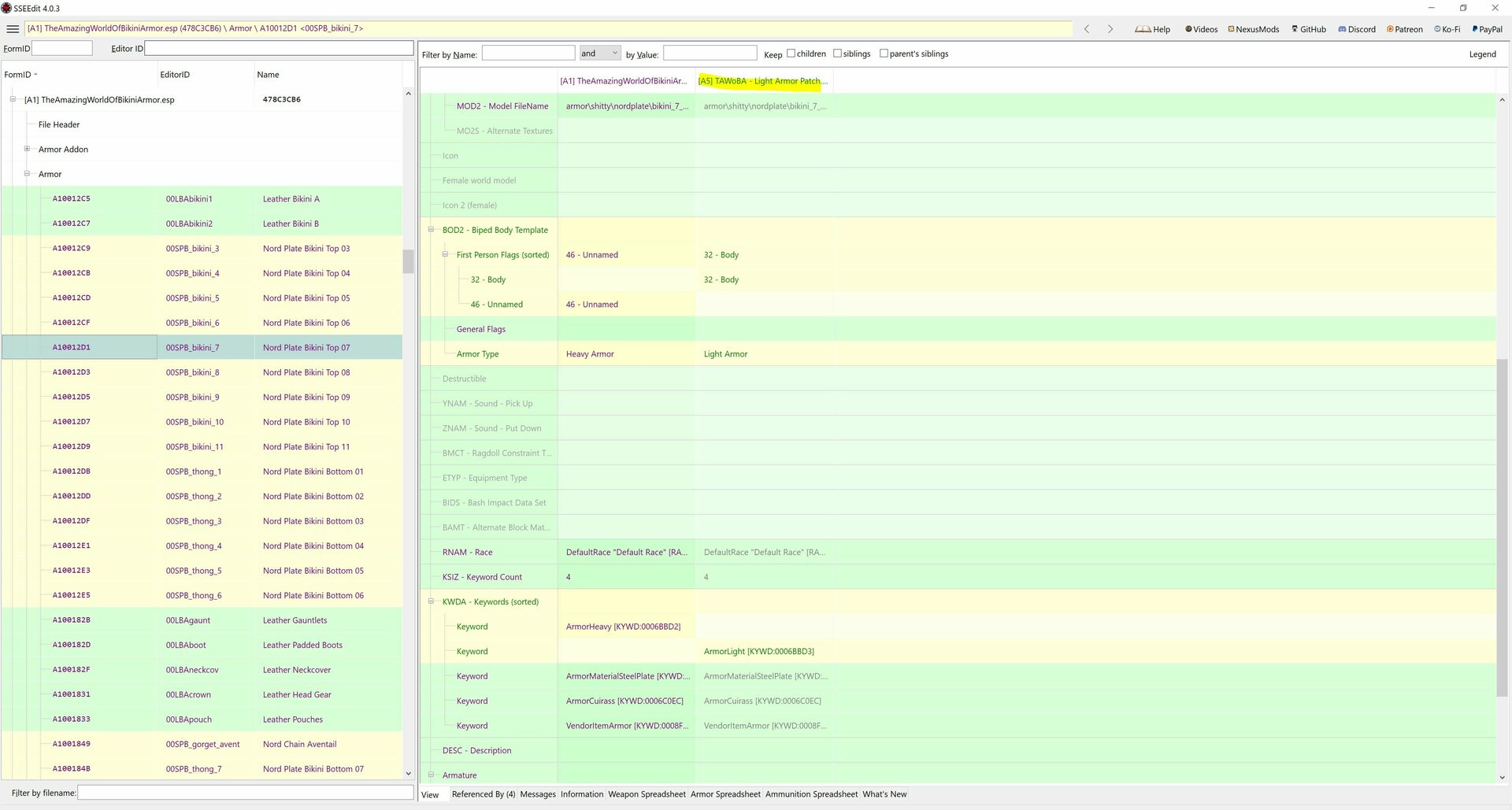Sort by the FormID column header
Image resolution: width=1512 pixels, height=810 pixels.
point(79,75)
